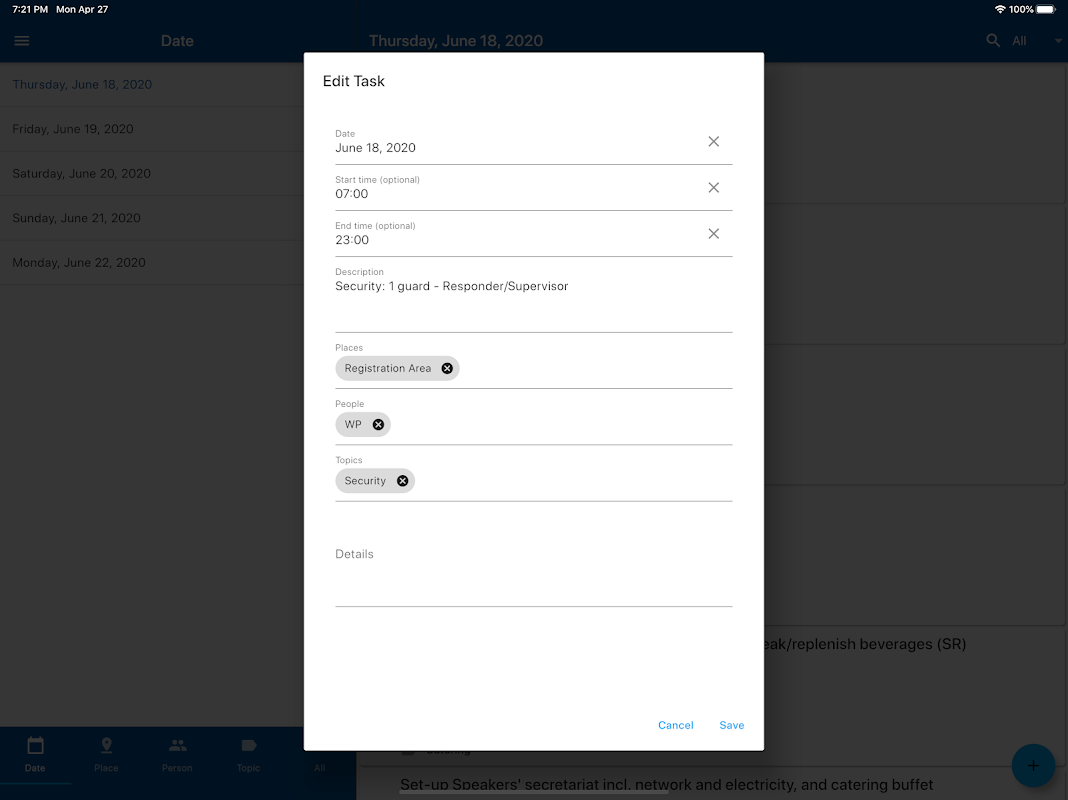Click the All filter label text
The image size is (1068, 800).
click(x=1019, y=41)
